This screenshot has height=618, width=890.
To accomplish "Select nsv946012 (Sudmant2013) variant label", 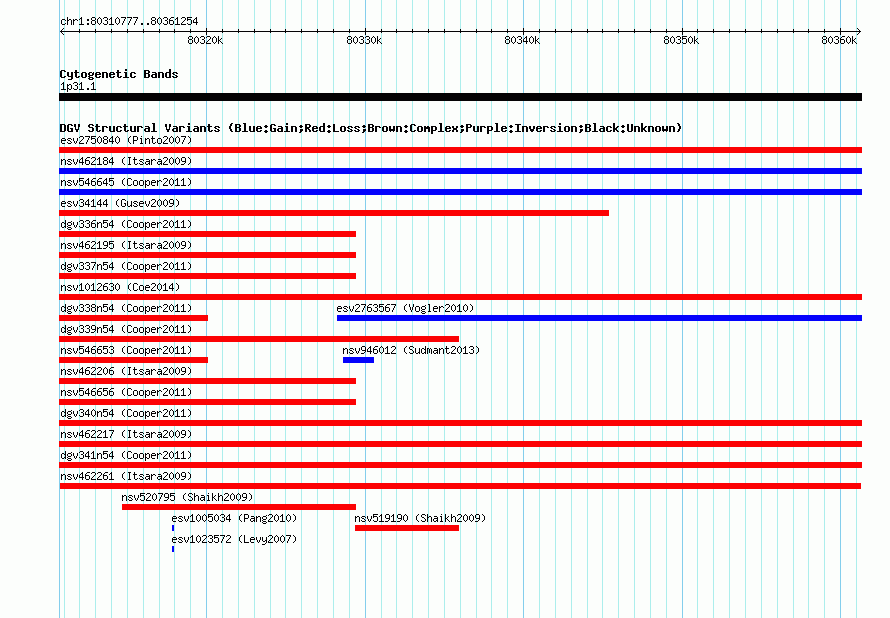I will pyautogui.click(x=411, y=350).
